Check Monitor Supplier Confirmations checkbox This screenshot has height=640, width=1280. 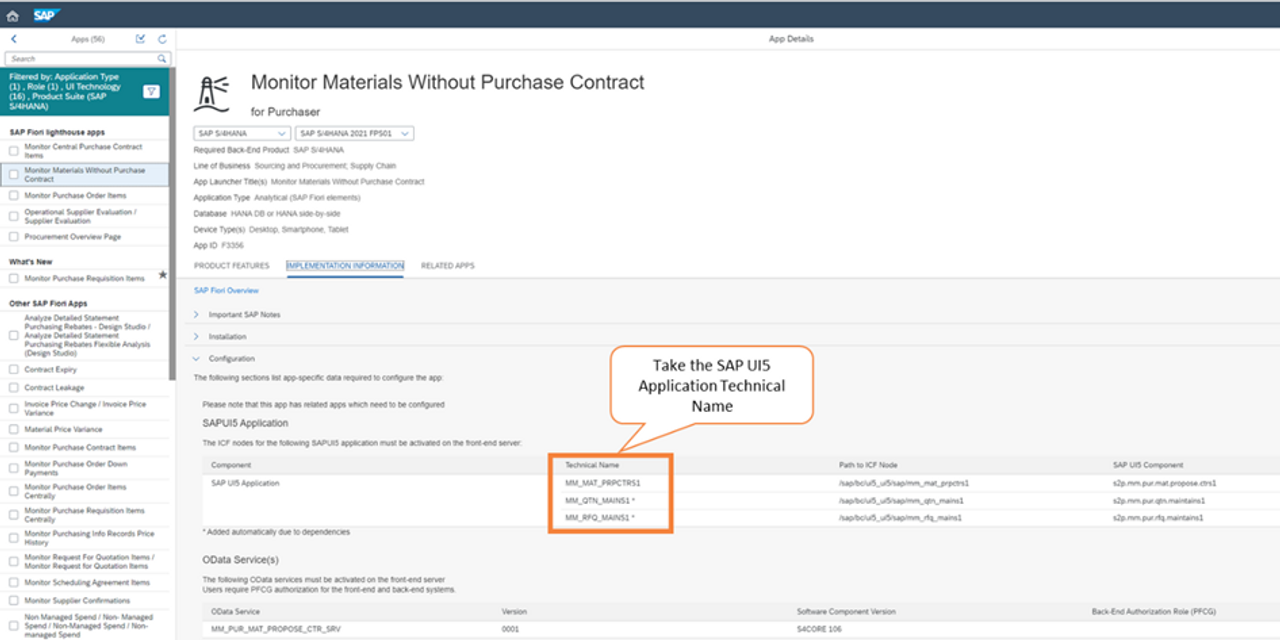point(13,601)
